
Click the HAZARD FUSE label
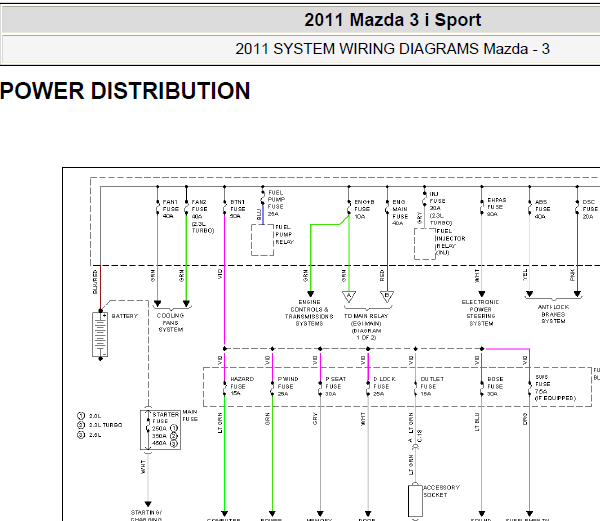click(x=241, y=386)
